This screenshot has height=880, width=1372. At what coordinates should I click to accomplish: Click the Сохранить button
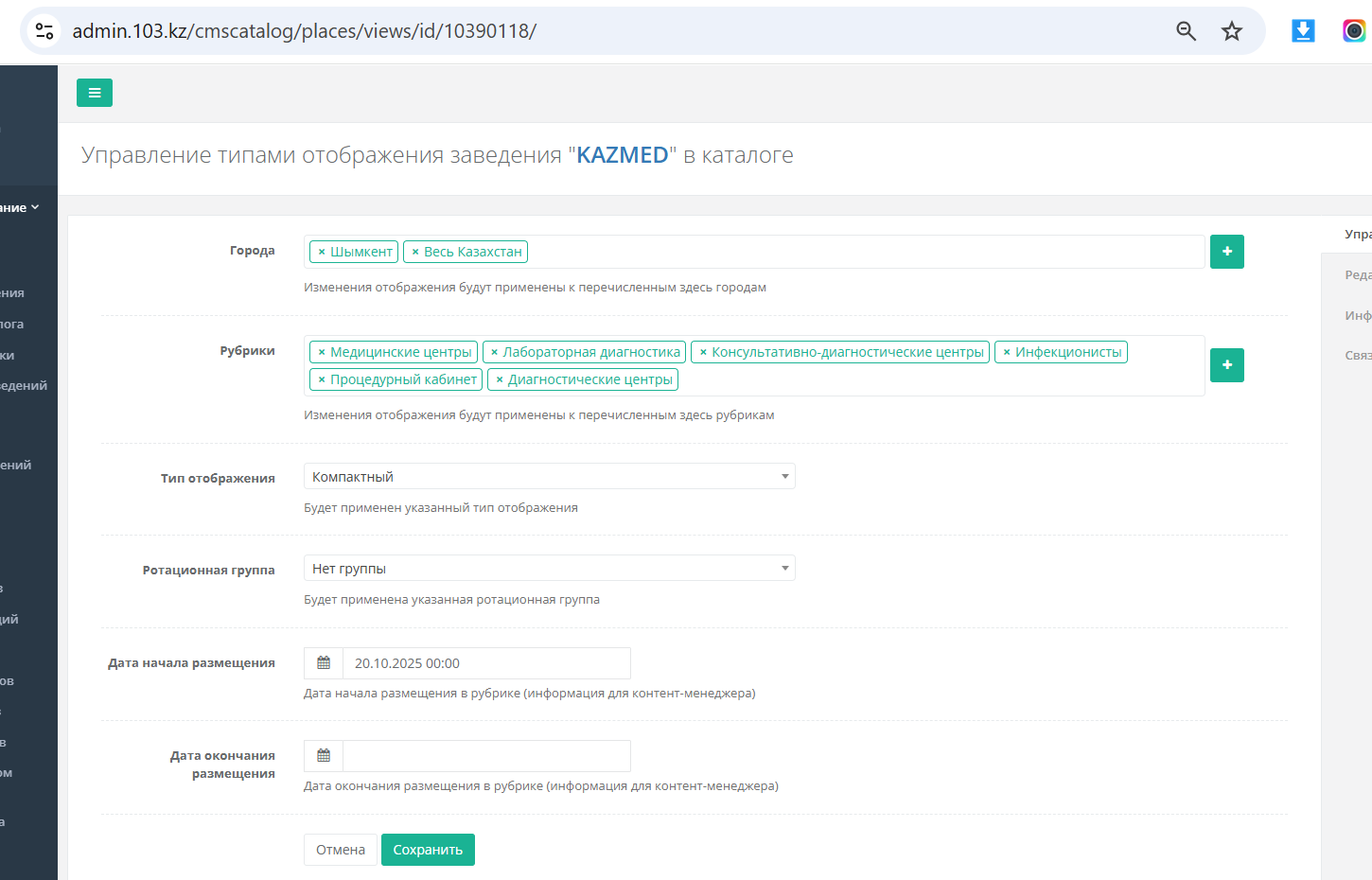[x=428, y=850]
